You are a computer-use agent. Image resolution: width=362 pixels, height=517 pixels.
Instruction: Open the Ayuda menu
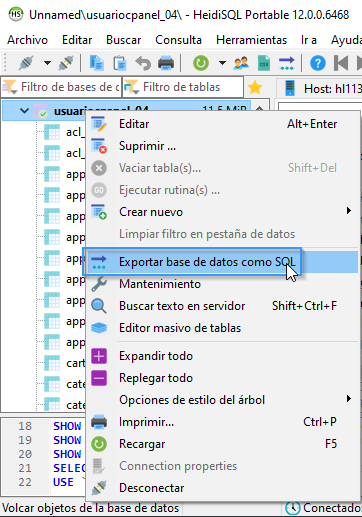tap(346, 40)
